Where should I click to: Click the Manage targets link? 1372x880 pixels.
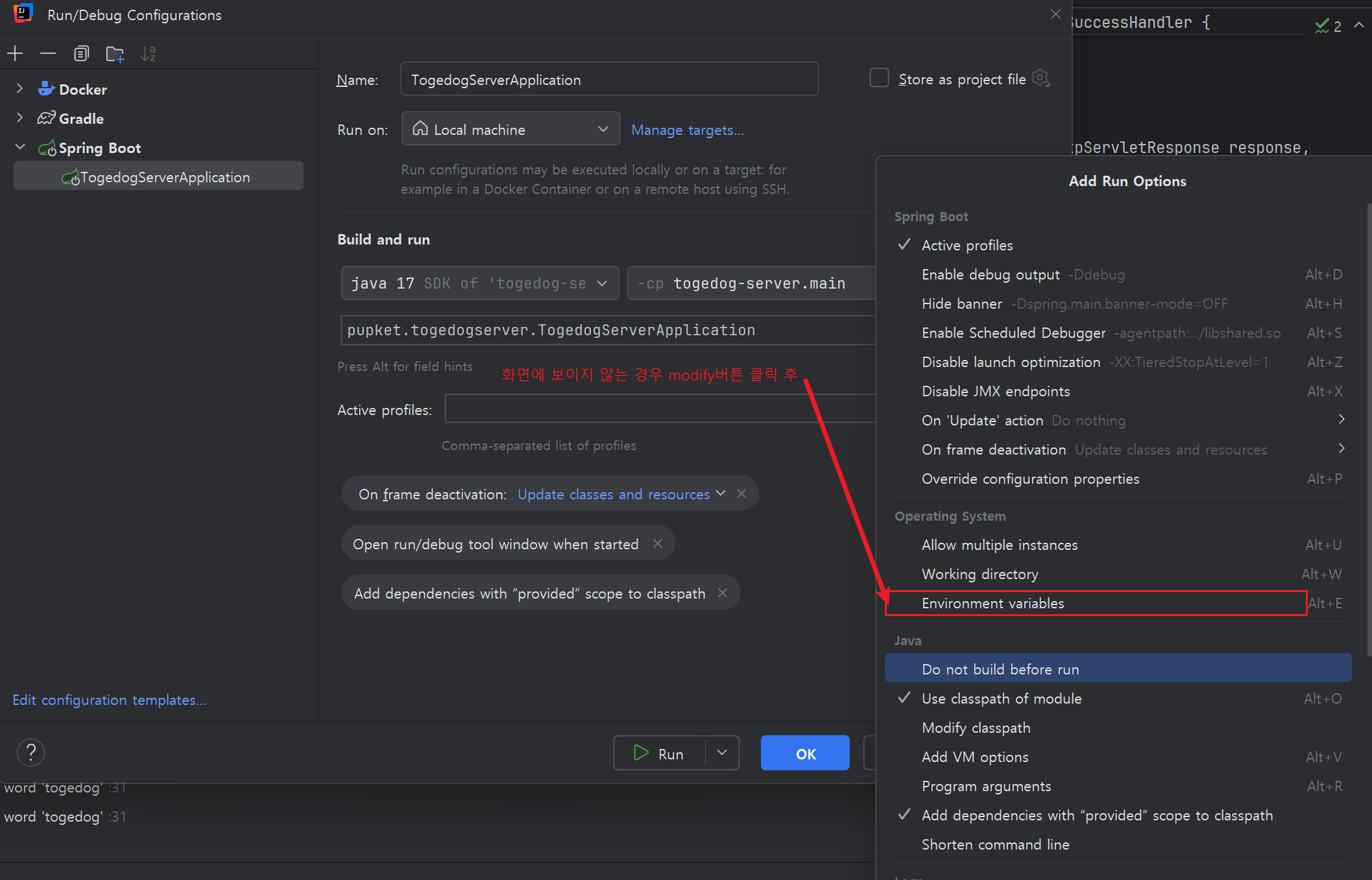687,130
